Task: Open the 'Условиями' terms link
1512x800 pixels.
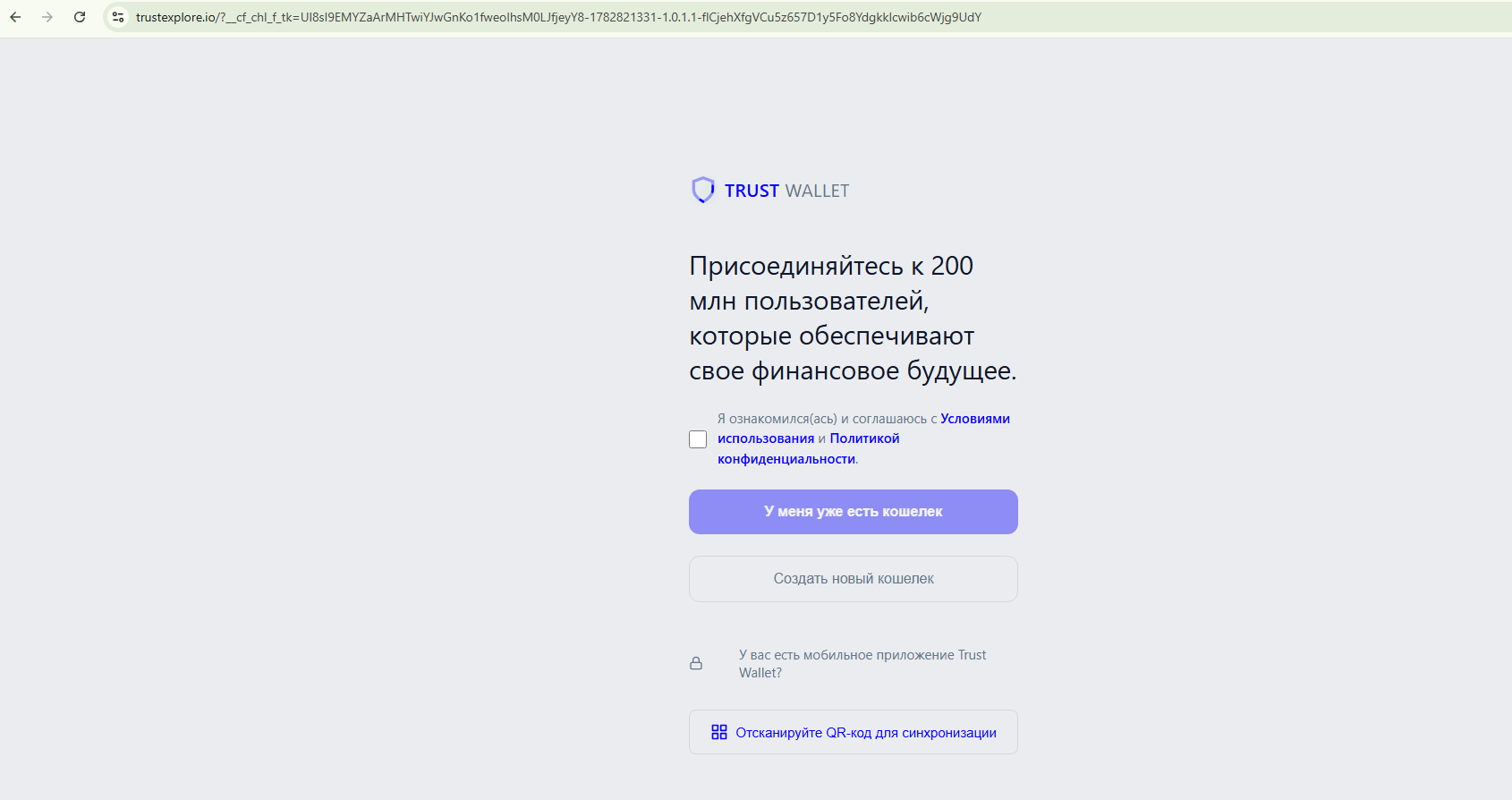Action: click(x=975, y=419)
